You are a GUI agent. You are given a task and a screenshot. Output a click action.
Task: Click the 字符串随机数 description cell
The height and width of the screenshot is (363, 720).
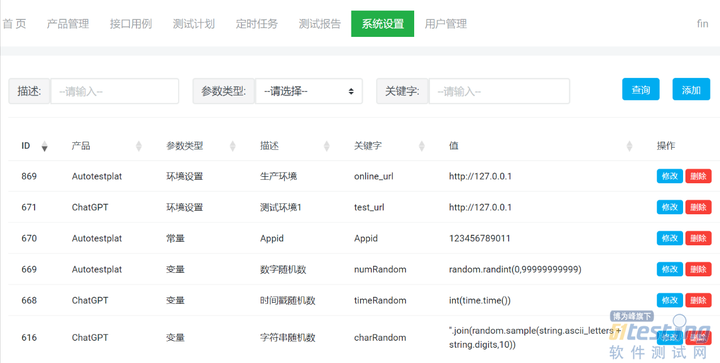(x=287, y=338)
